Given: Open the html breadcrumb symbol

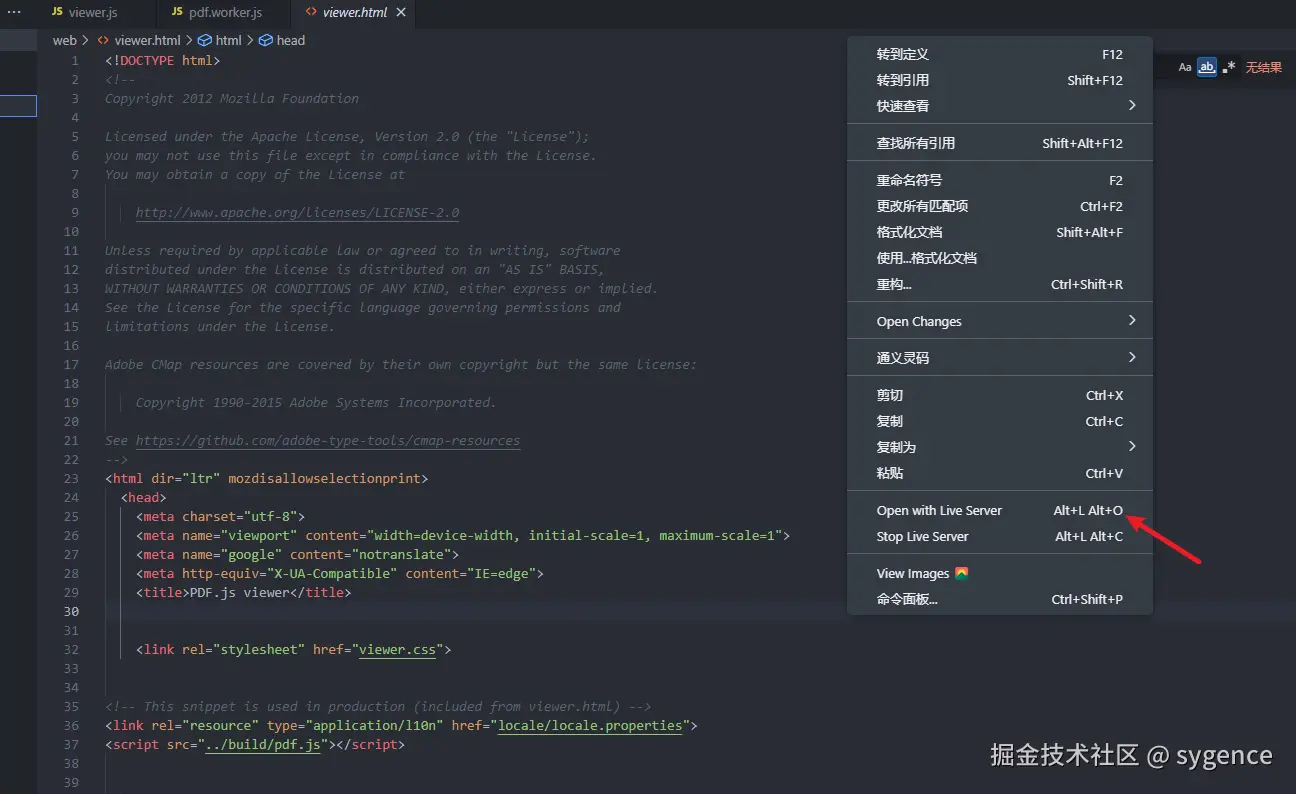Looking at the screenshot, I should pos(228,40).
